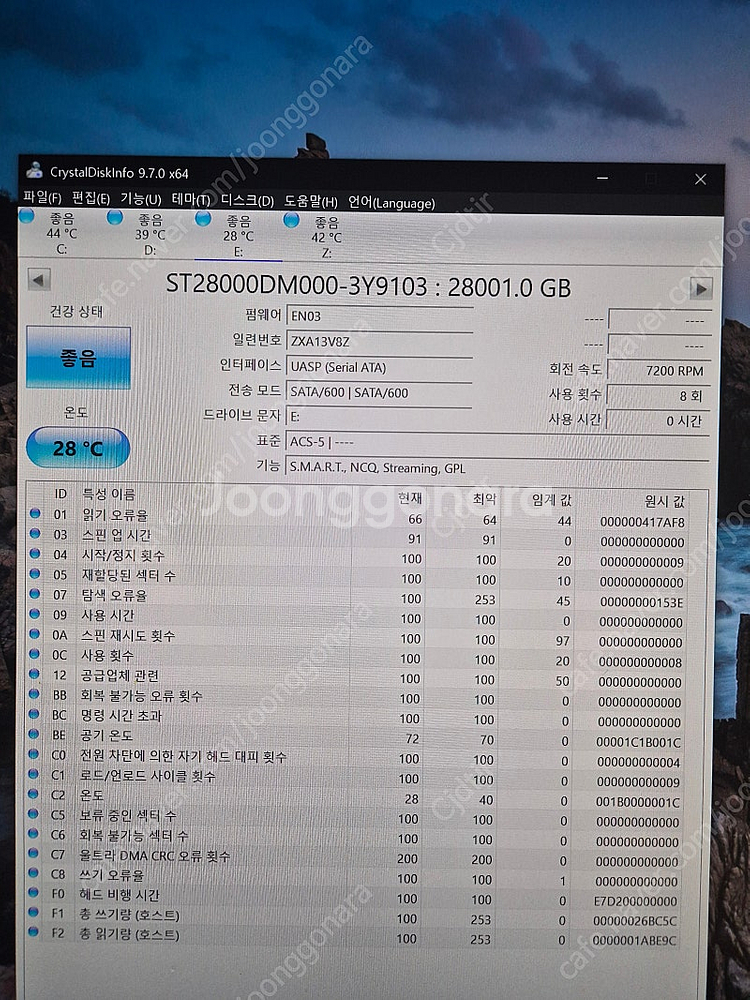Click the 특성 이름 column header
Screen dimensions: 750x1000
click(x=109, y=494)
